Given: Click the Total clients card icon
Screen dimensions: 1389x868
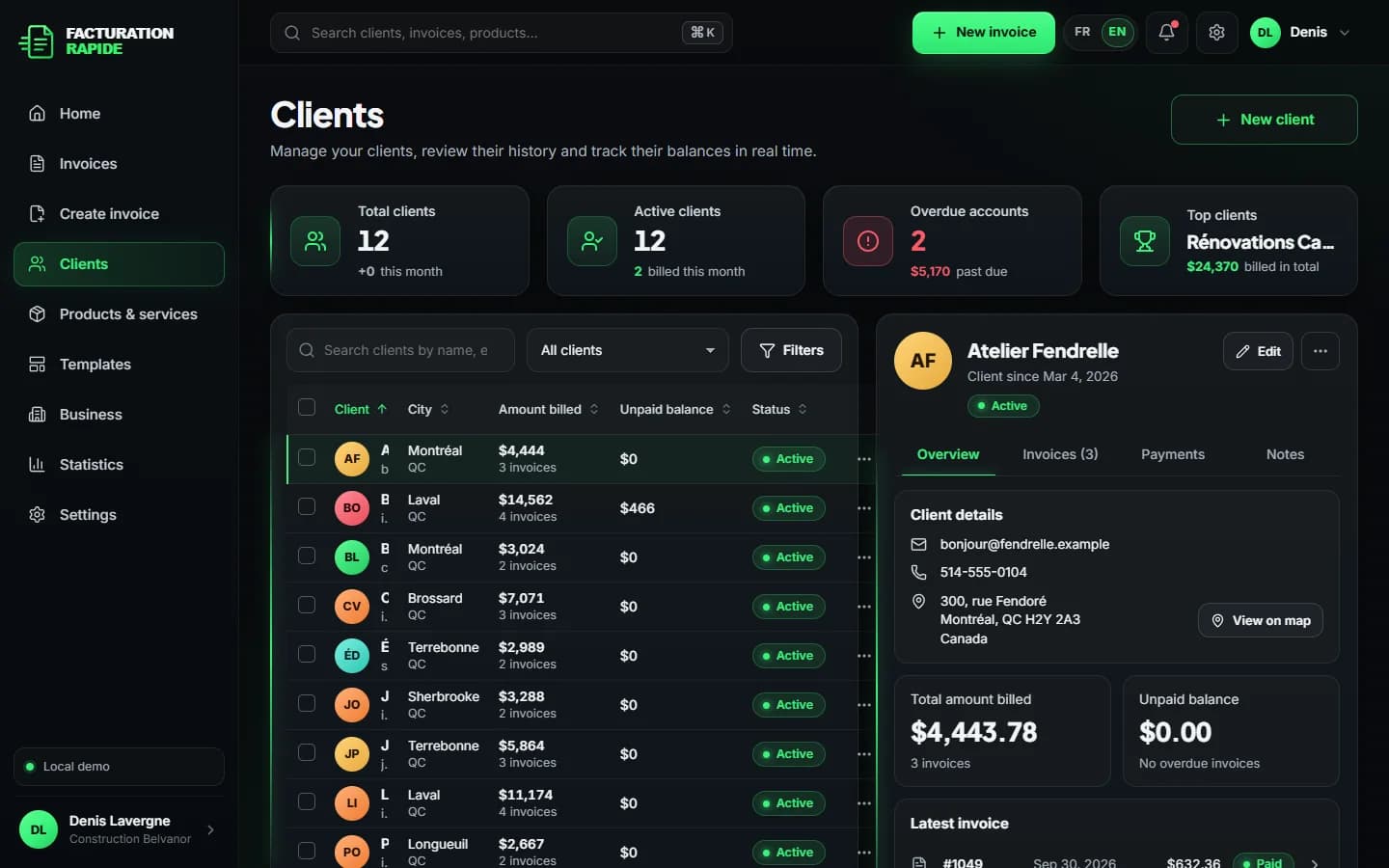Looking at the screenshot, I should pyautogui.click(x=315, y=241).
